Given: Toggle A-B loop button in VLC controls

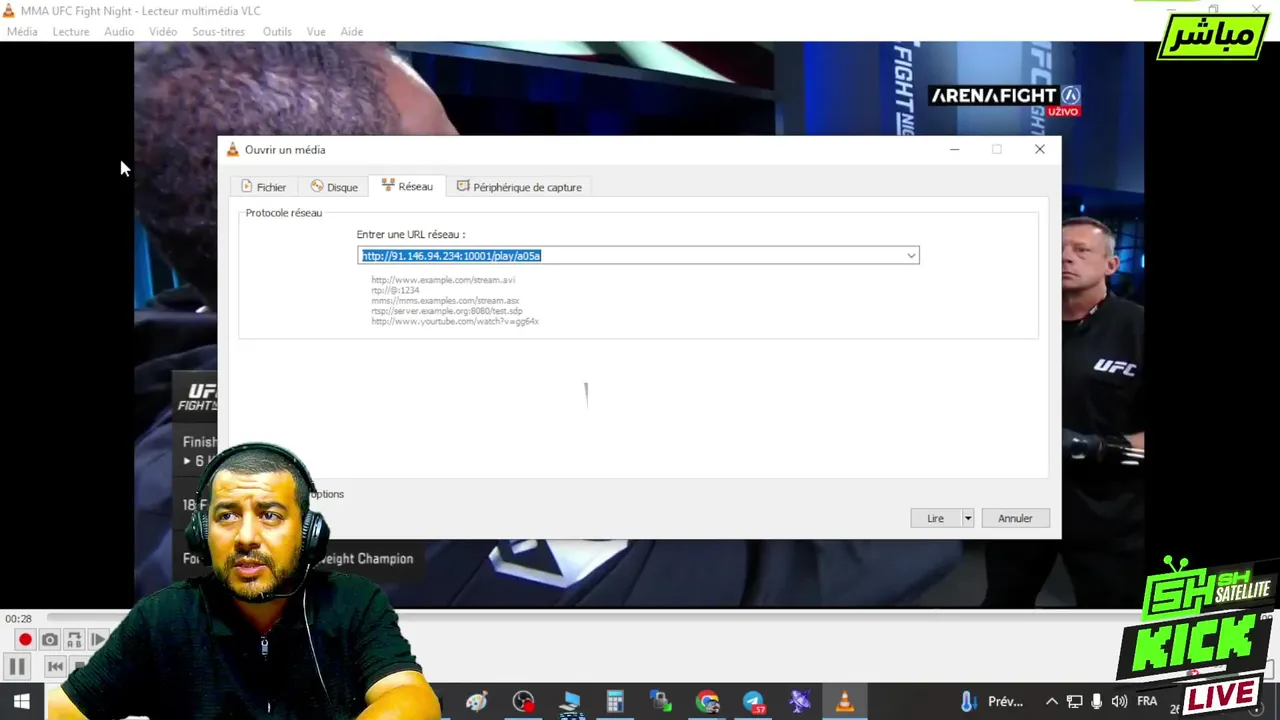Looking at the screenshot, I should (74, 640).
